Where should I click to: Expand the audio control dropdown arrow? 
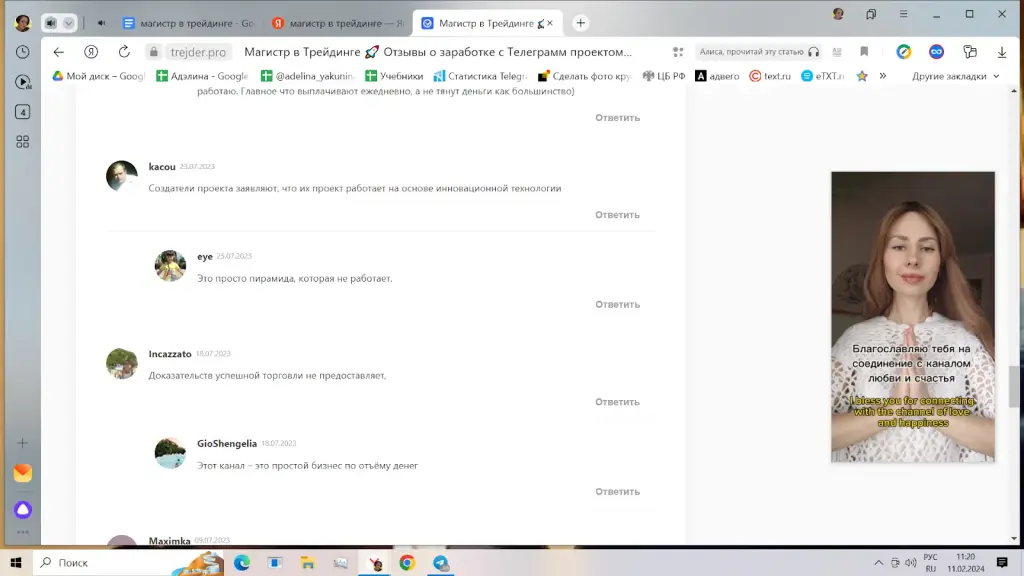coord(69,24)
